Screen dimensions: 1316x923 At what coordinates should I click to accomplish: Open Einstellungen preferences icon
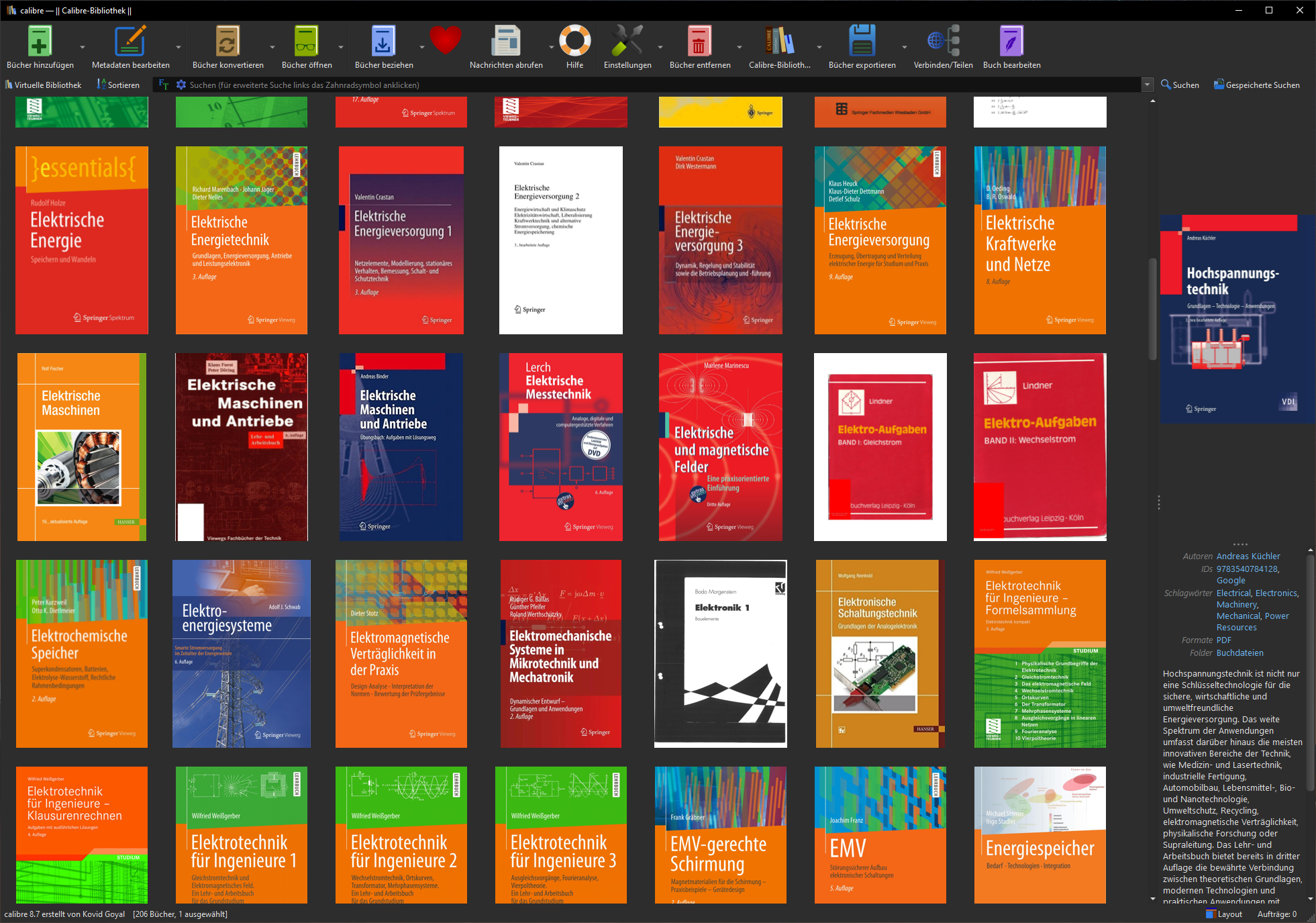[627, 42]
